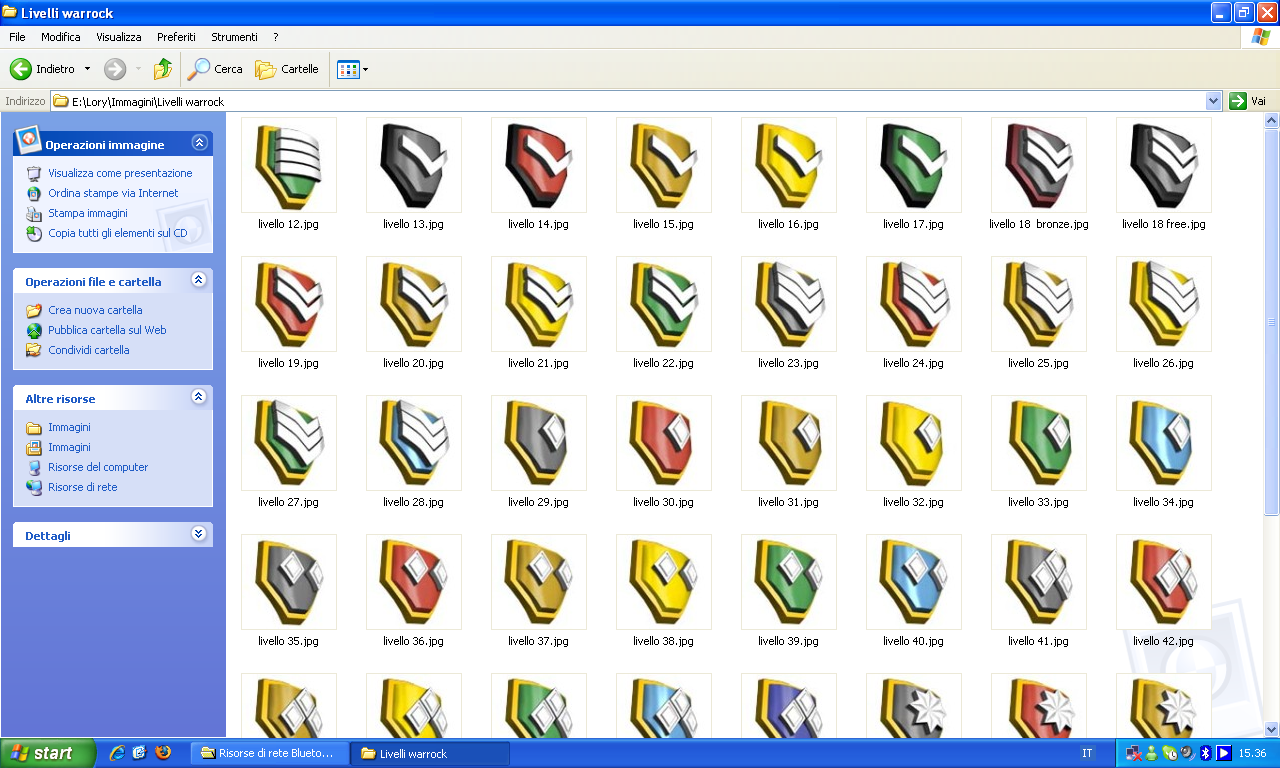Click Ordina stampe via Internet link
The image size is (1280, 768).
(x=113, y=193)
